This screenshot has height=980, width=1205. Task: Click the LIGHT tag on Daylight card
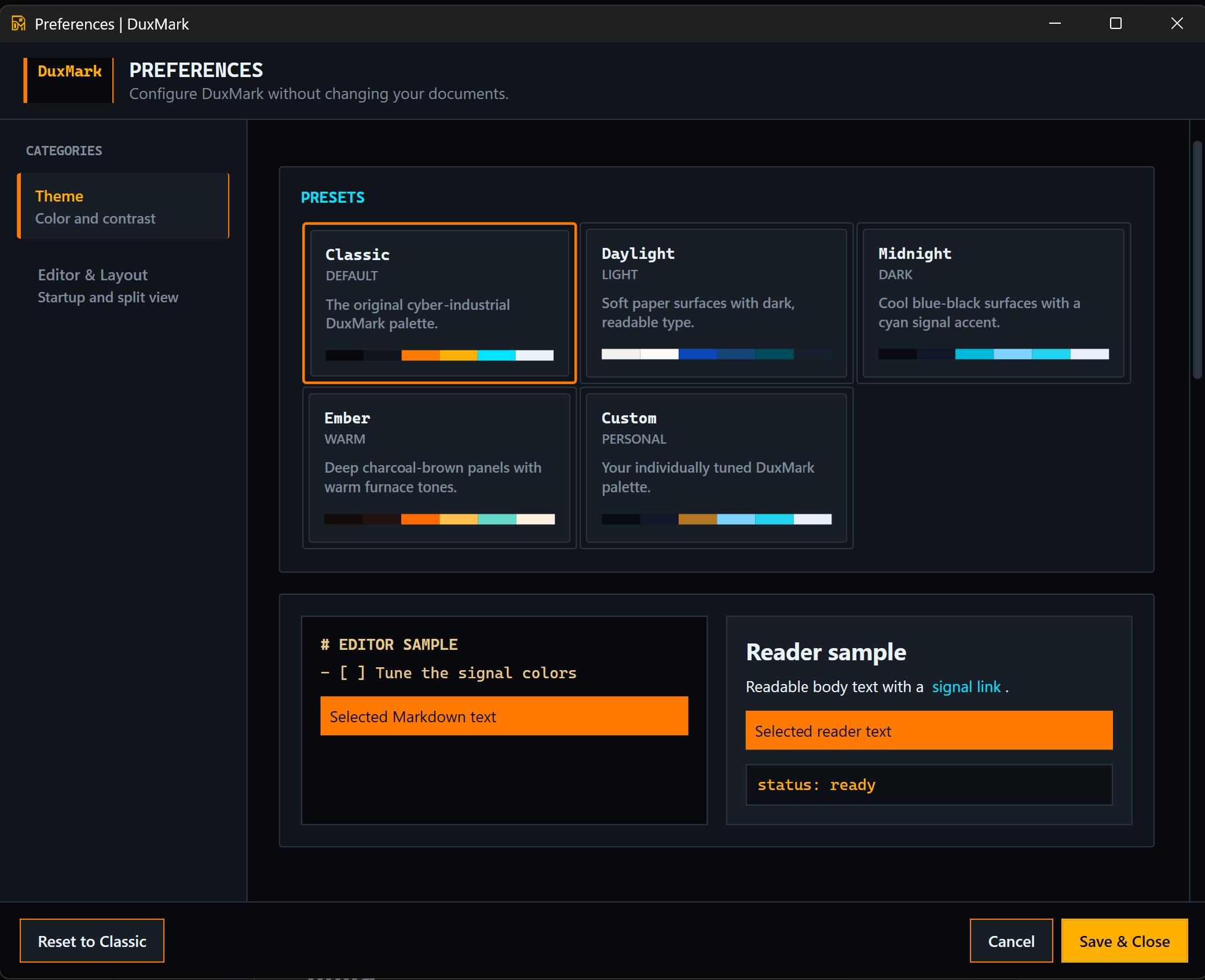pos(620,275)
